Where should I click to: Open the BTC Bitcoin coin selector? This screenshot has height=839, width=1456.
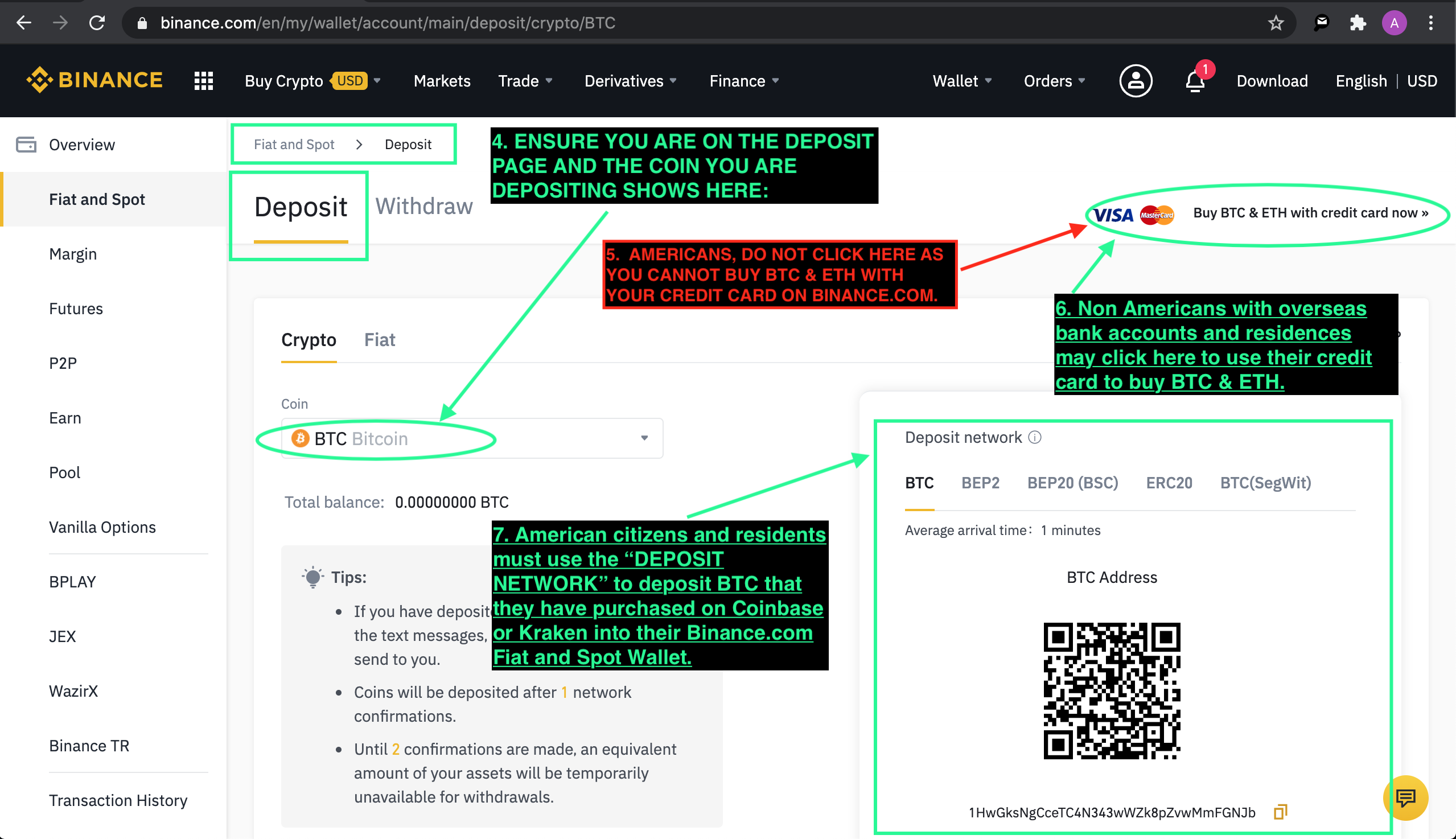472,438
